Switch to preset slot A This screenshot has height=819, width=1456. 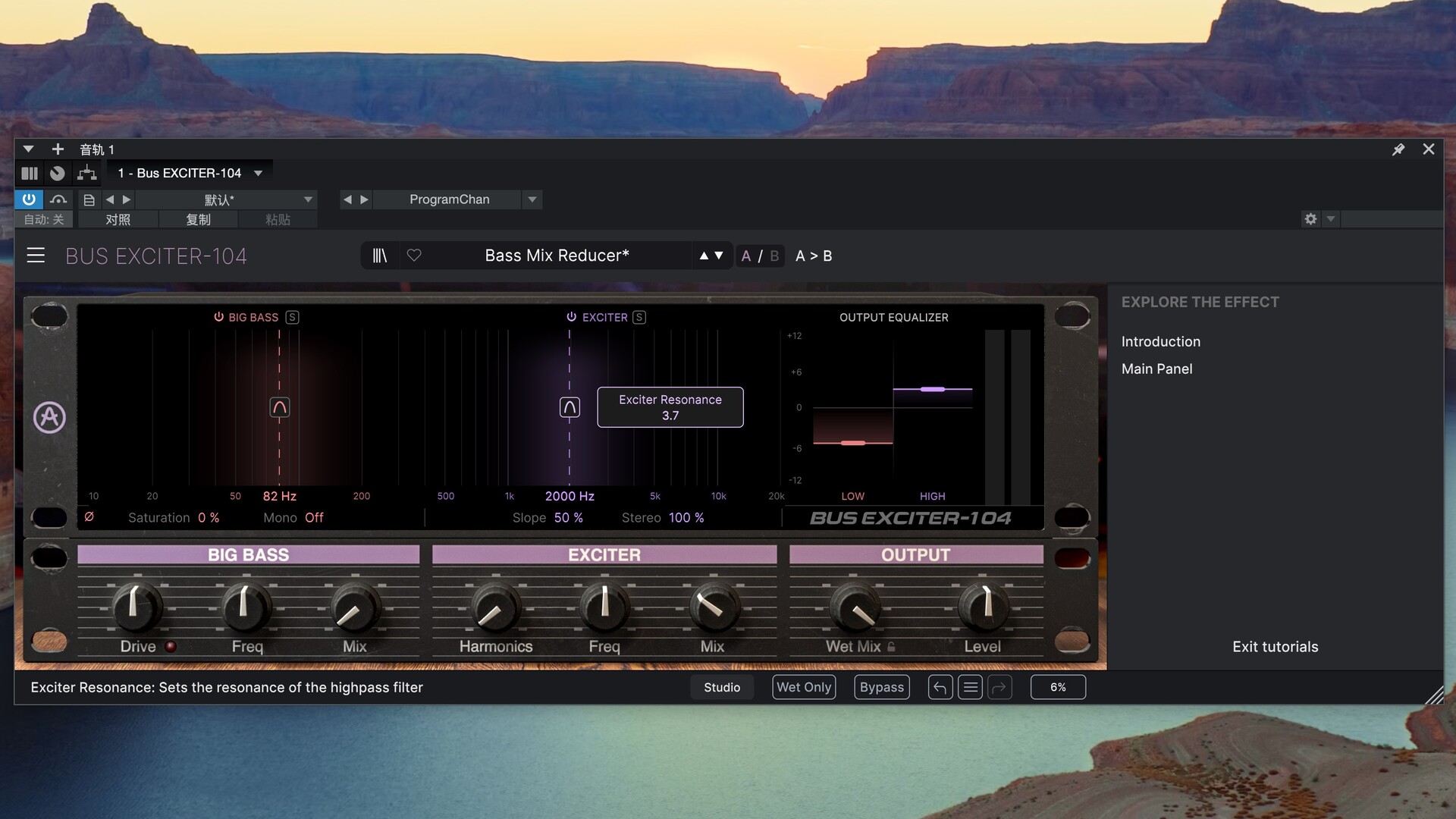point(746,256)
